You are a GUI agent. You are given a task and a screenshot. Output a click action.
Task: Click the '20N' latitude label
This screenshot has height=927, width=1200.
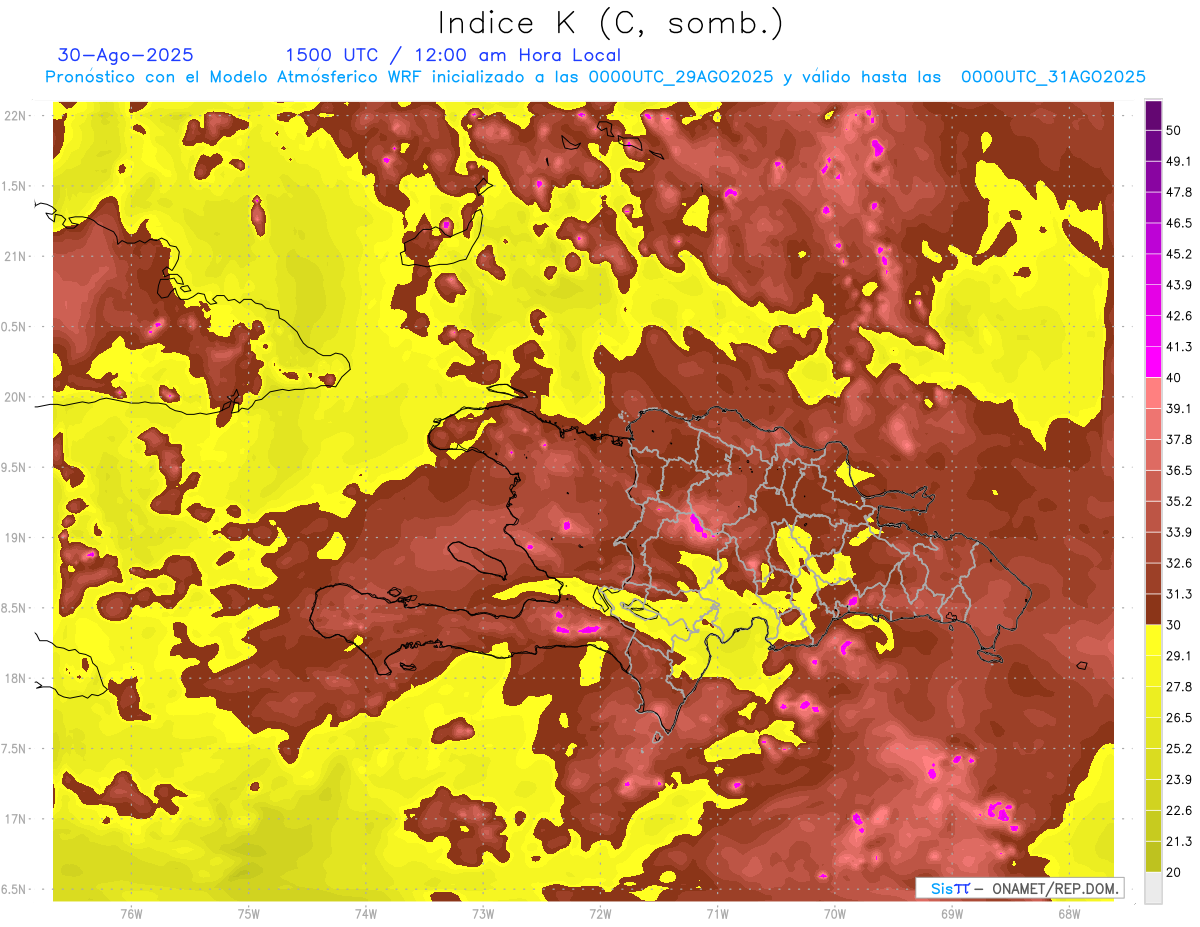[15, 397]
